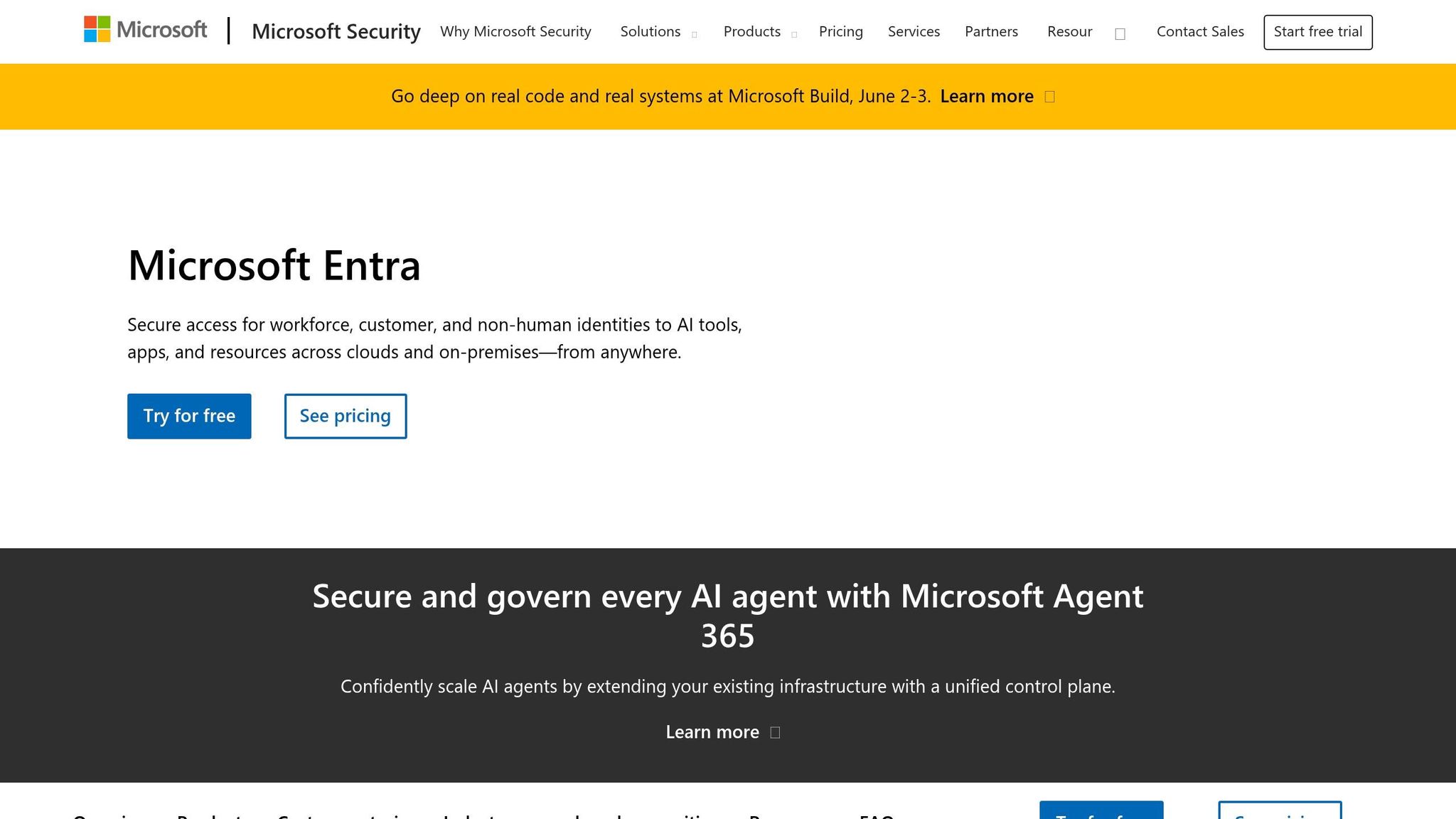Open the Microsoft Security home link
This screenshot has height=819, width=1456.
tap(336, 31)
